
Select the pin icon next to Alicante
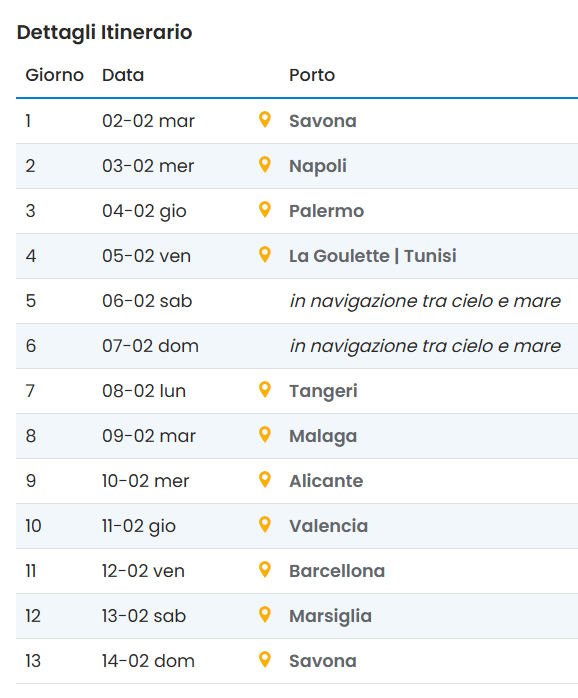[265, 479]
